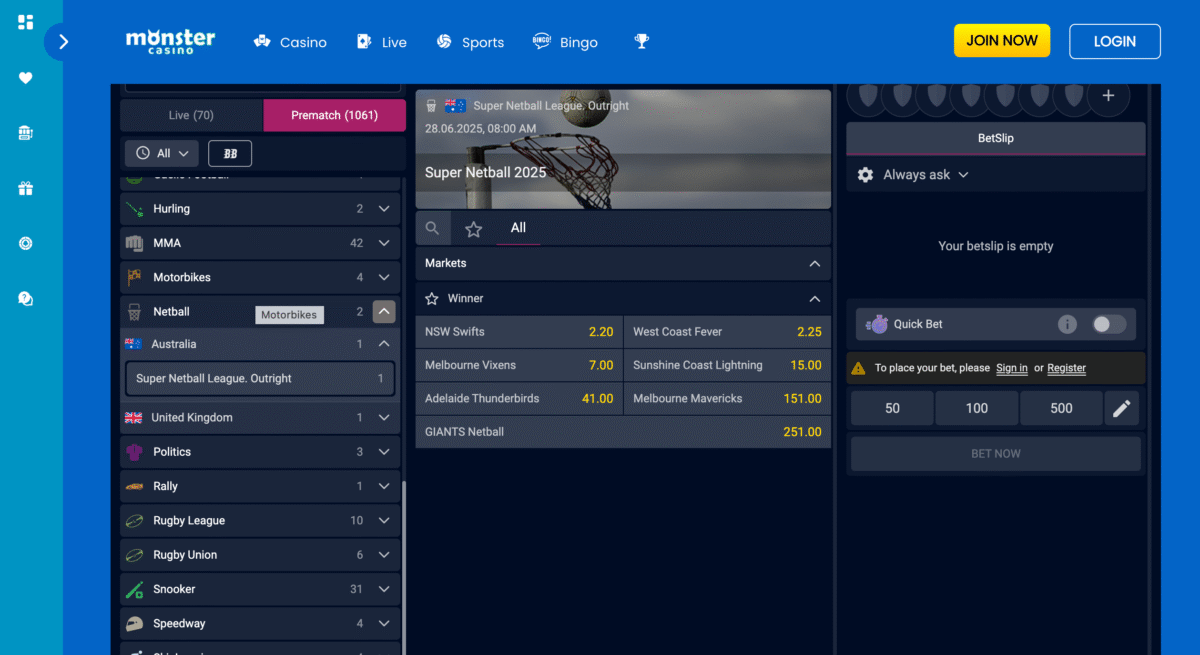Expand the Snooker category
1200x655 pixels.
(384, 589)
